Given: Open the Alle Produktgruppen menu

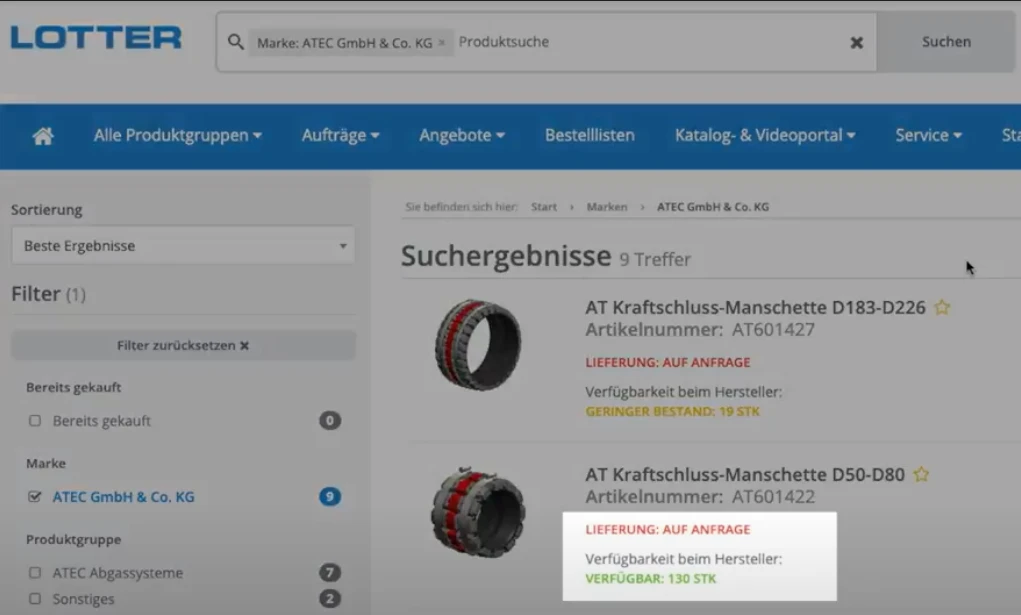Looking at the screenshot, I should click(177, 136).
